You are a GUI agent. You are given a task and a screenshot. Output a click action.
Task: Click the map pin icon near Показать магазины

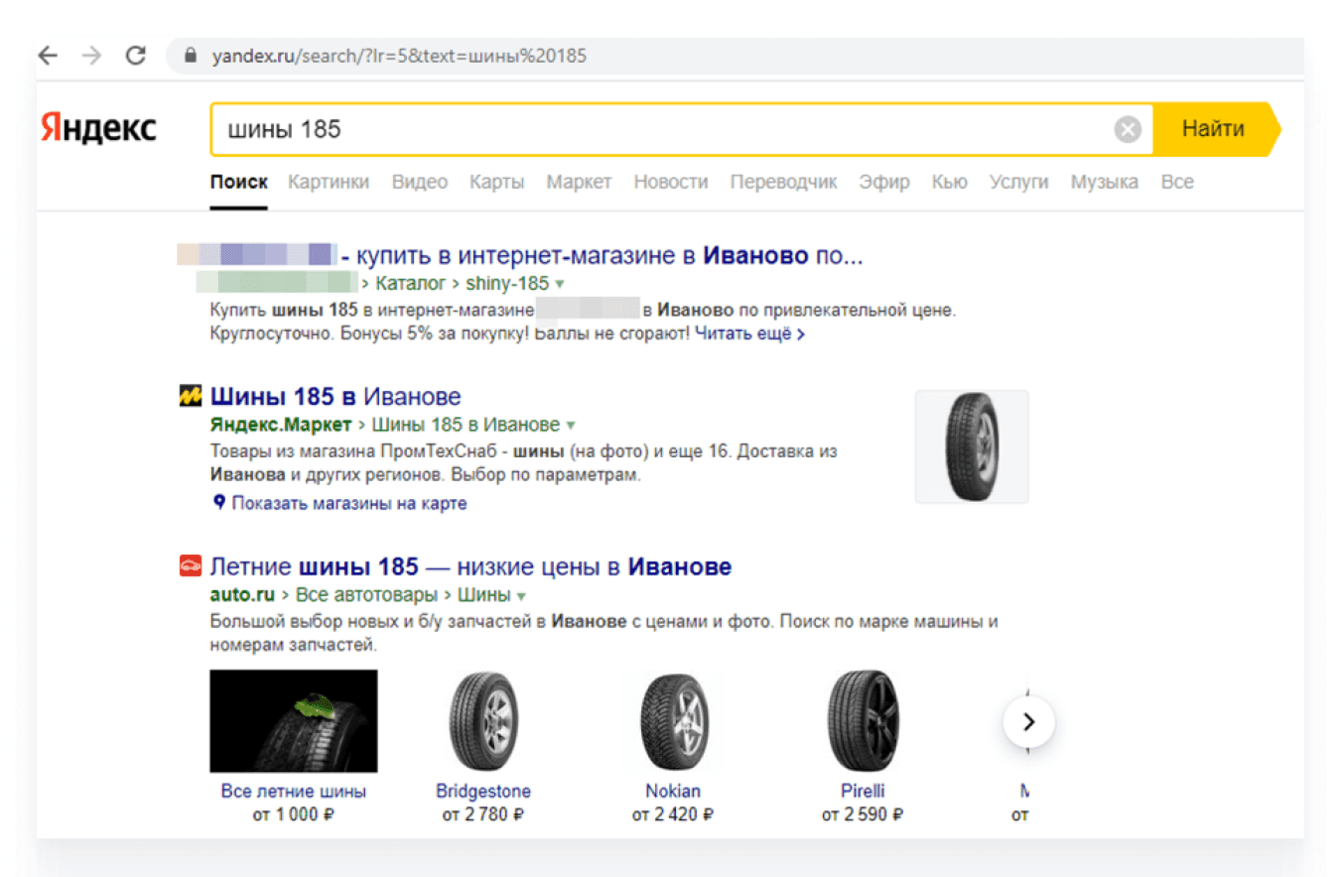pyautogui.click(x=220, y=503)
